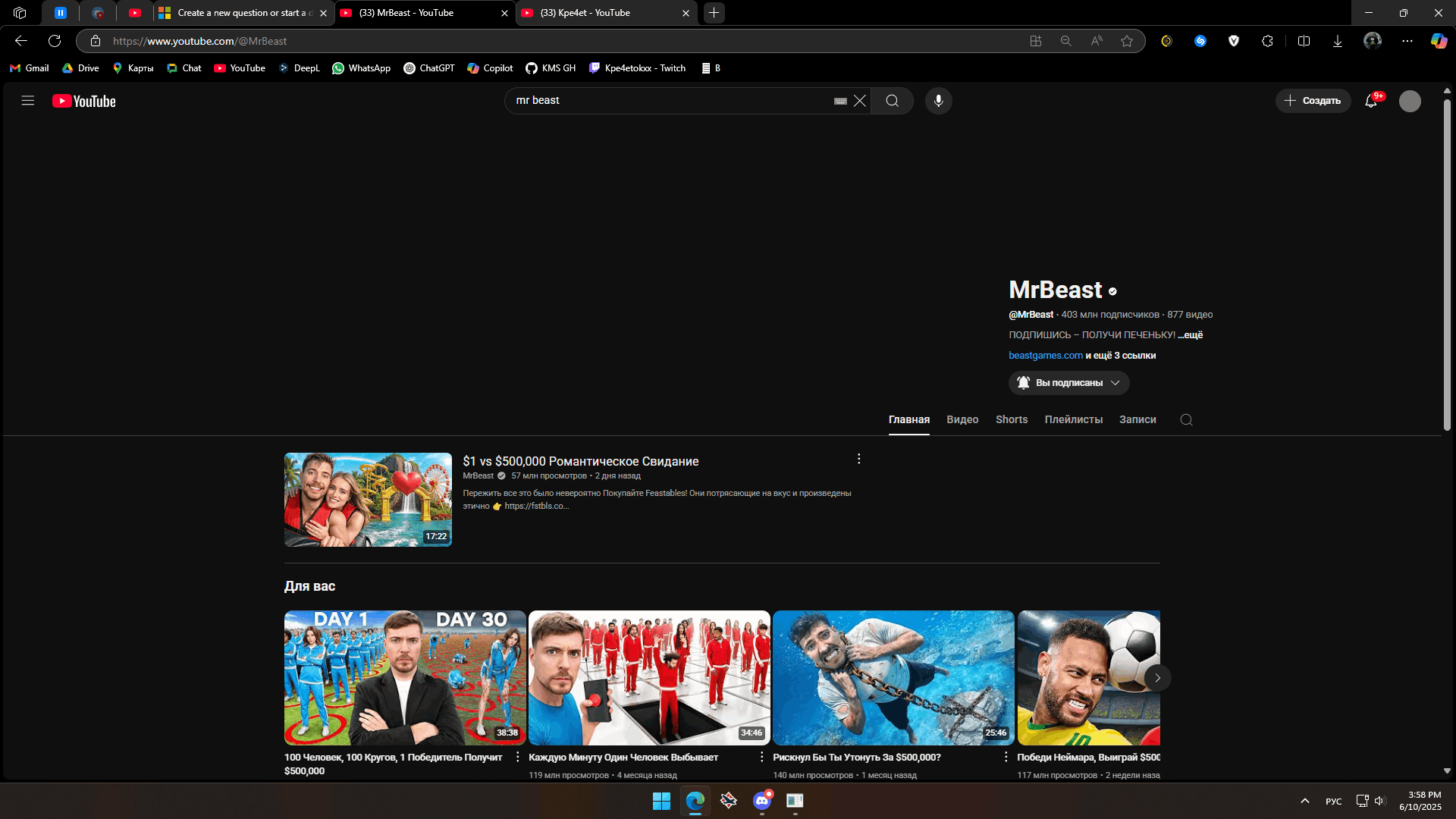The height and width of the screenshot is (819, 1456).
Task: Open the beastgames.com link
Action: tap(1045, 356)
